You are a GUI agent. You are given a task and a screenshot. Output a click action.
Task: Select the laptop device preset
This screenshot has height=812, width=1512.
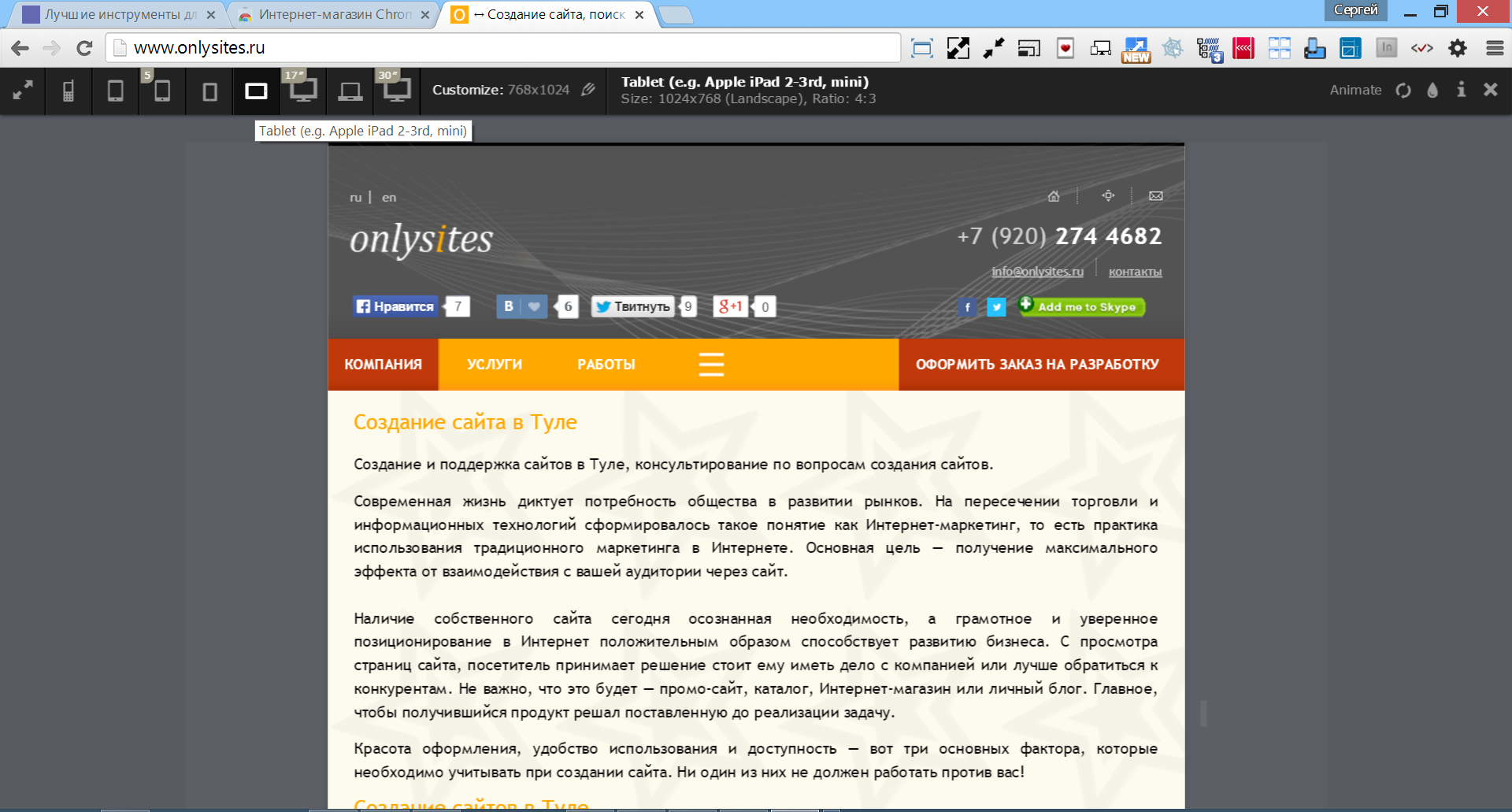pyautogui.click(x=350, y=92)
